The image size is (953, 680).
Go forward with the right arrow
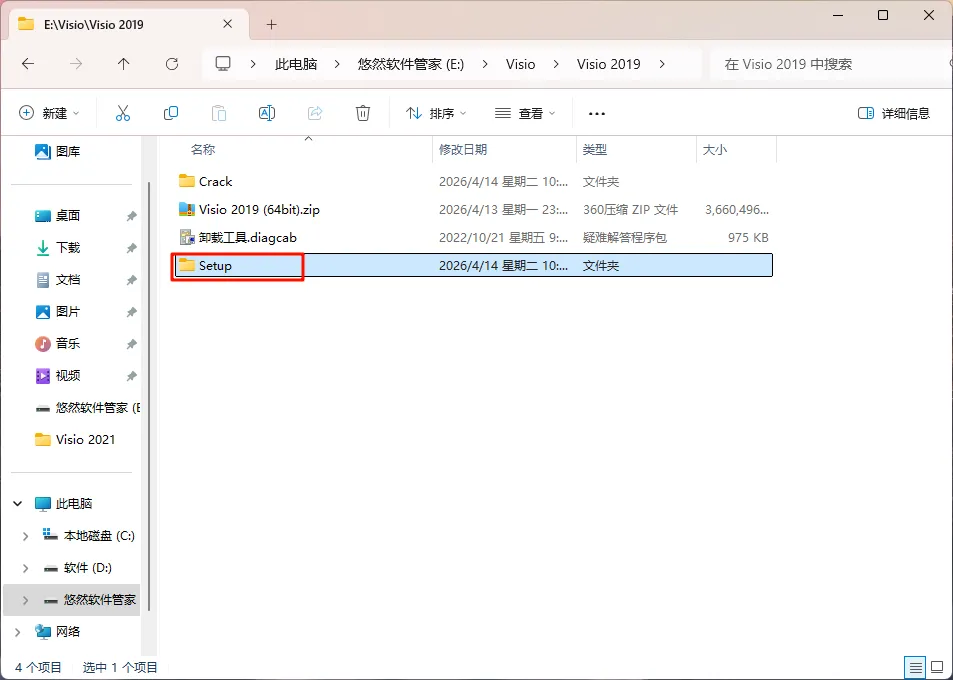75,64
